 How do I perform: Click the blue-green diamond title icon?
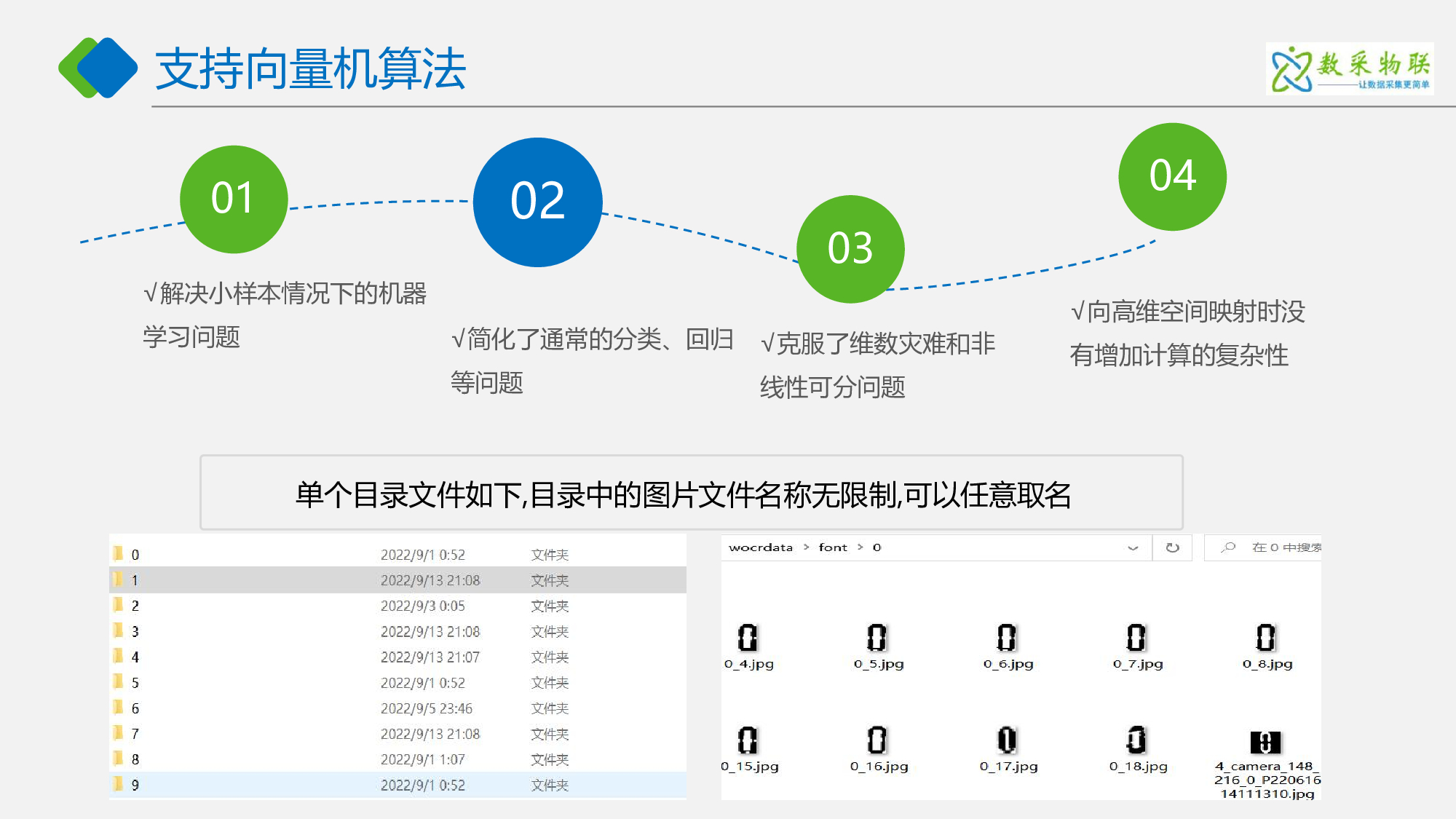[x=98, y=68]
